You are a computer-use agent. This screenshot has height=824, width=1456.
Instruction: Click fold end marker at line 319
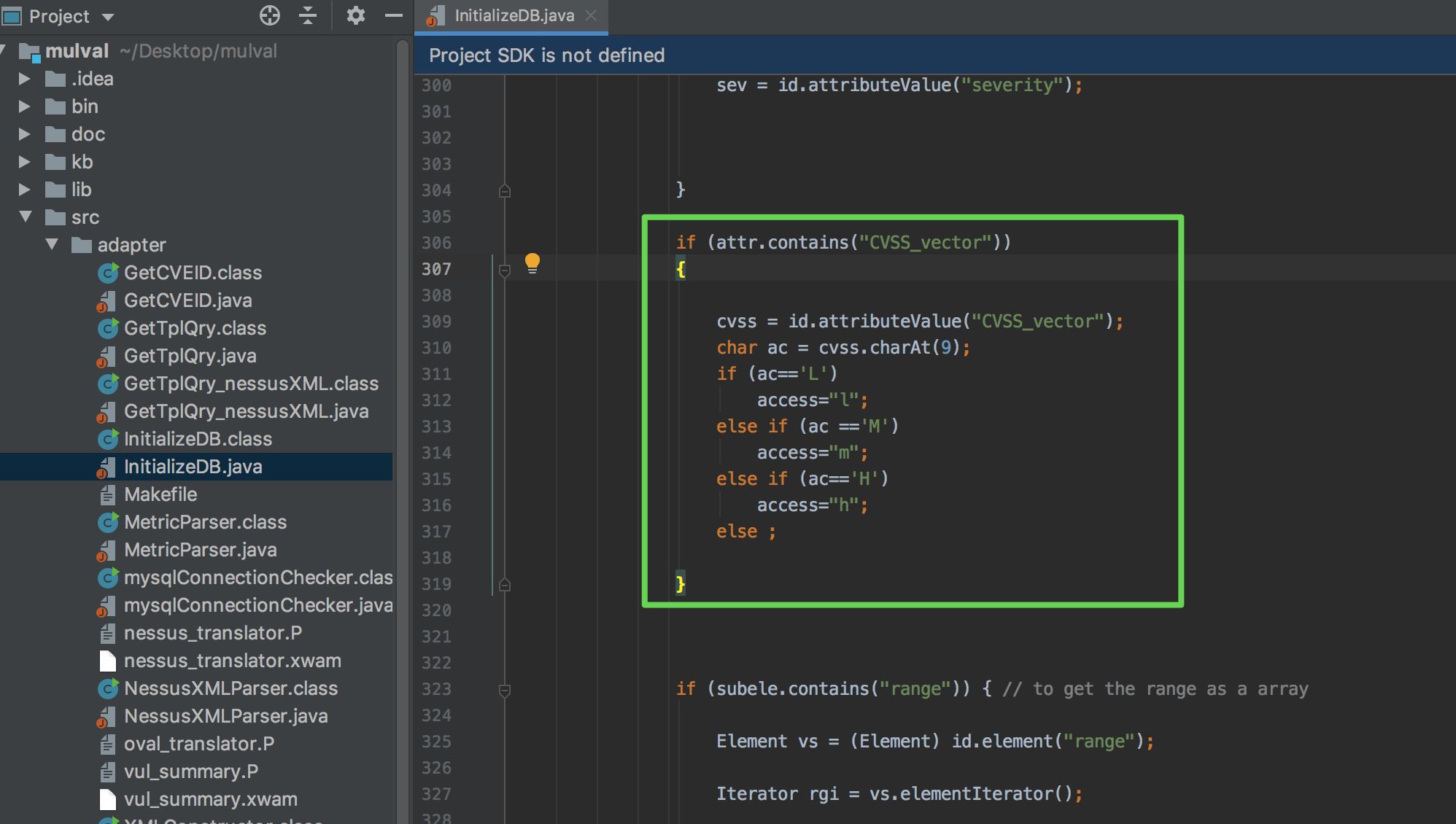tap(504, 585)
